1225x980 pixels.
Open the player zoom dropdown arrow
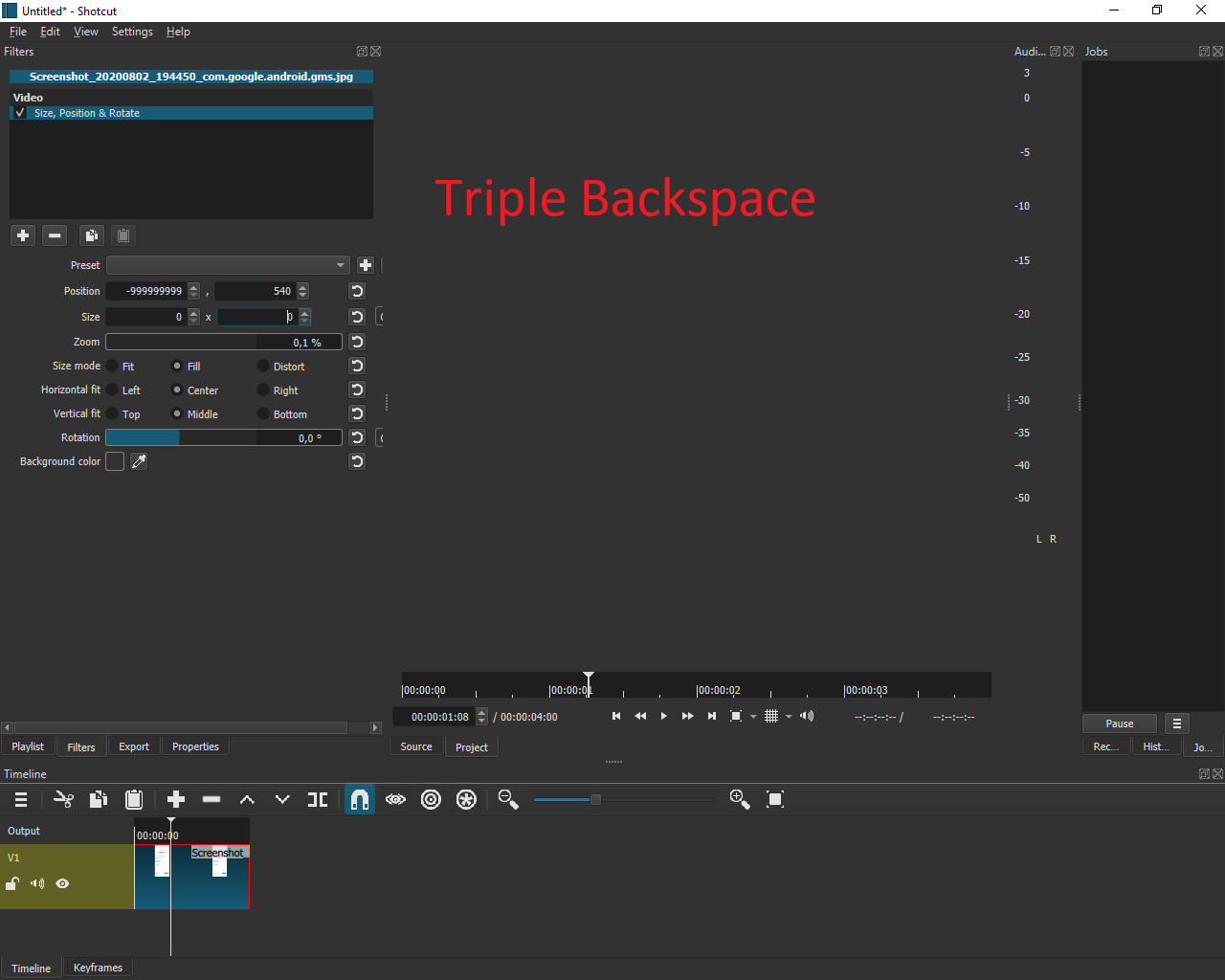tap(753, 716)
